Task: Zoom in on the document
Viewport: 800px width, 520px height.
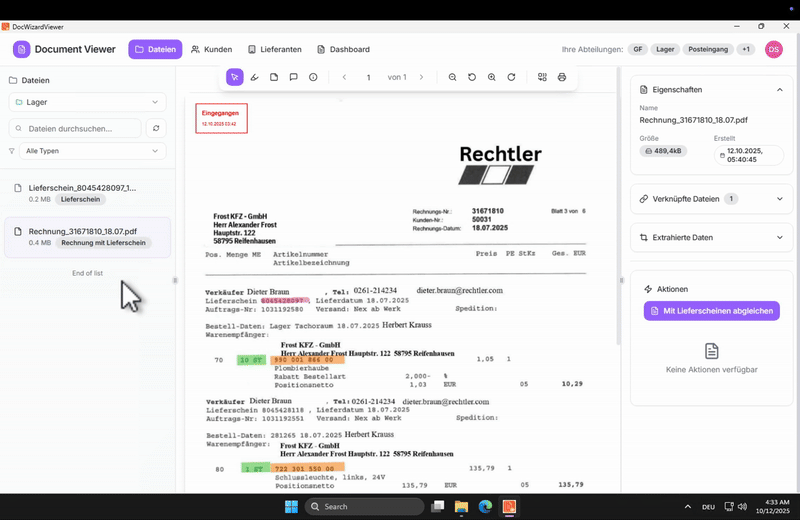Action: [492, 77]
